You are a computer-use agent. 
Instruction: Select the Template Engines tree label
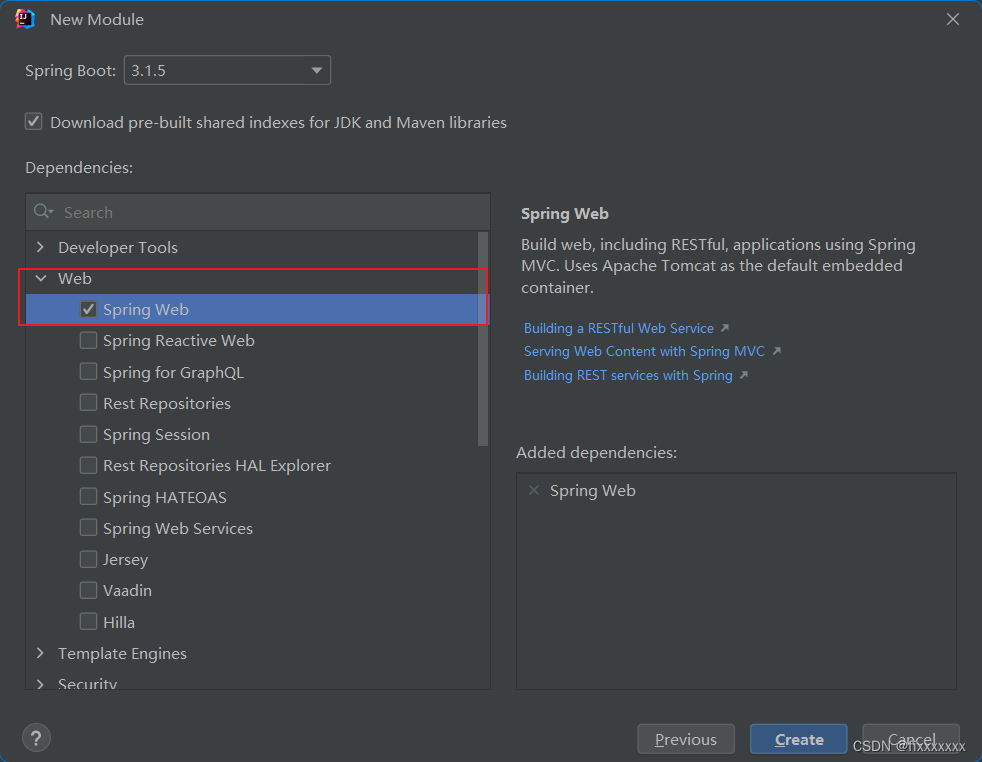122,653
